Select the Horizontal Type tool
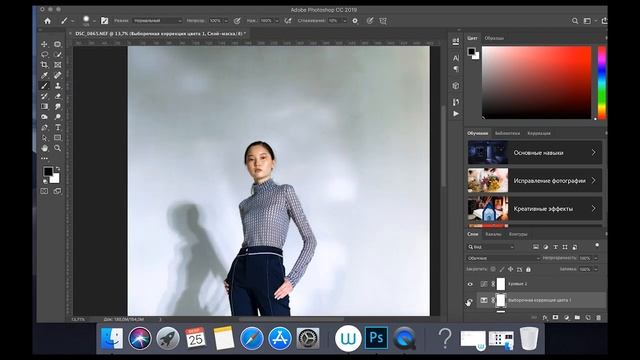The width and height of the screenshot is (640, 360). [58, 127]
